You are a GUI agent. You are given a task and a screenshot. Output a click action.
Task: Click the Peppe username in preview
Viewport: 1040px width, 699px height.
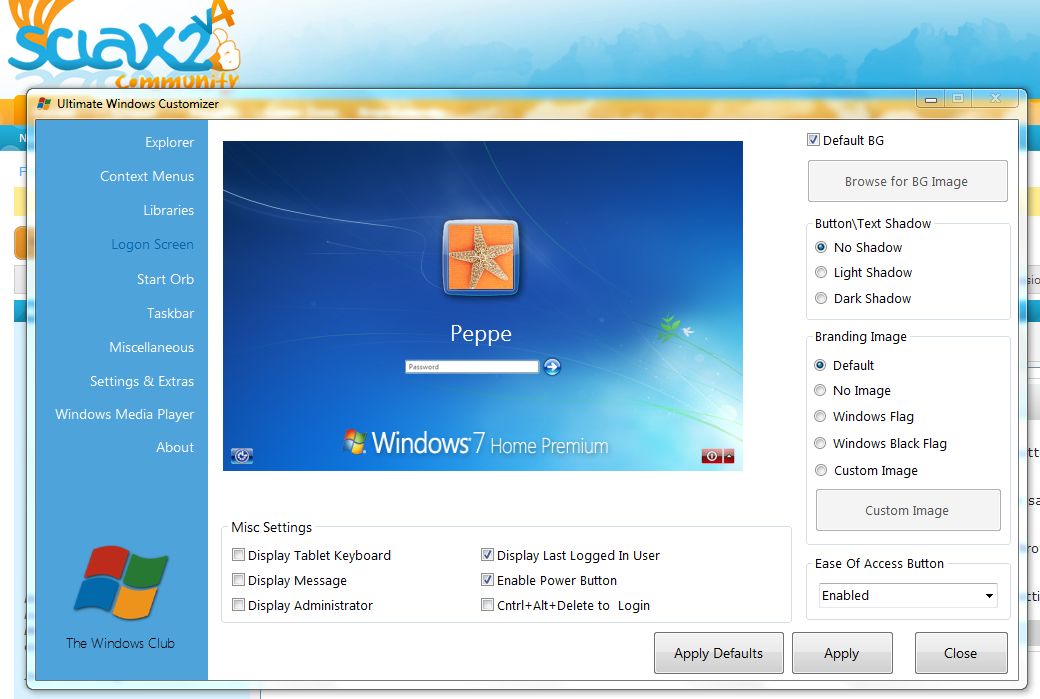pyautogui.click(x=481, y=334)
